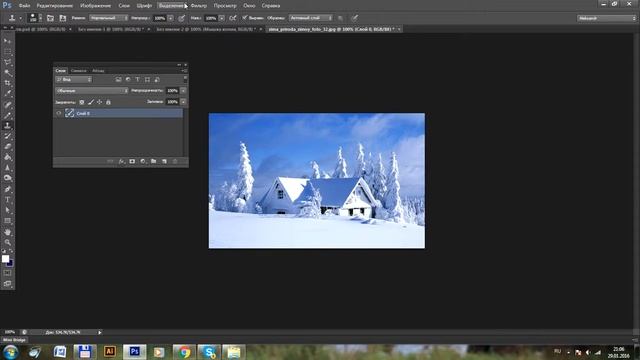Select the Rectangular Marquee tool
This screenshot has height=360, width=640.
(7, 52)
